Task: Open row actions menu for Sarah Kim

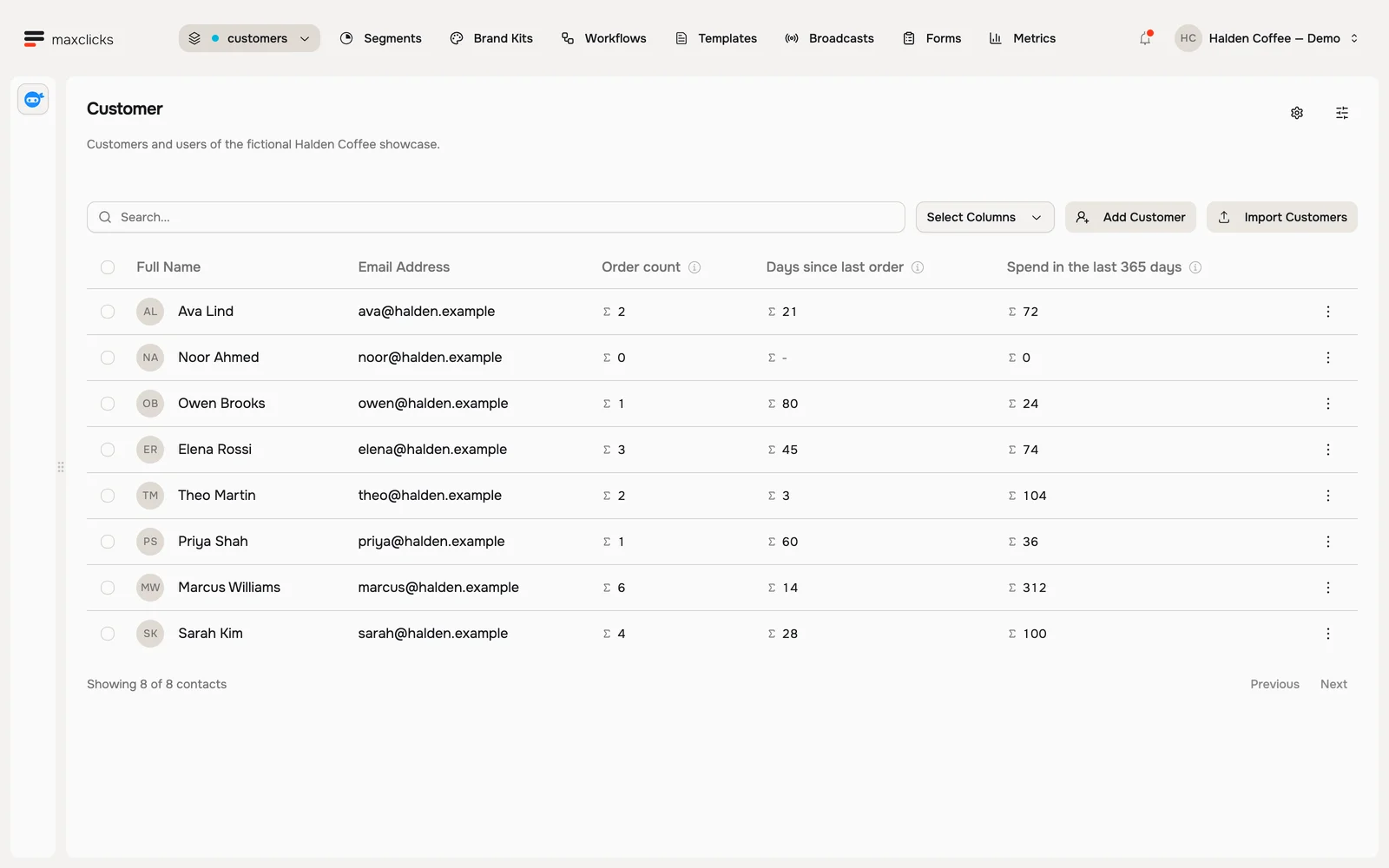Action: 1328,634
